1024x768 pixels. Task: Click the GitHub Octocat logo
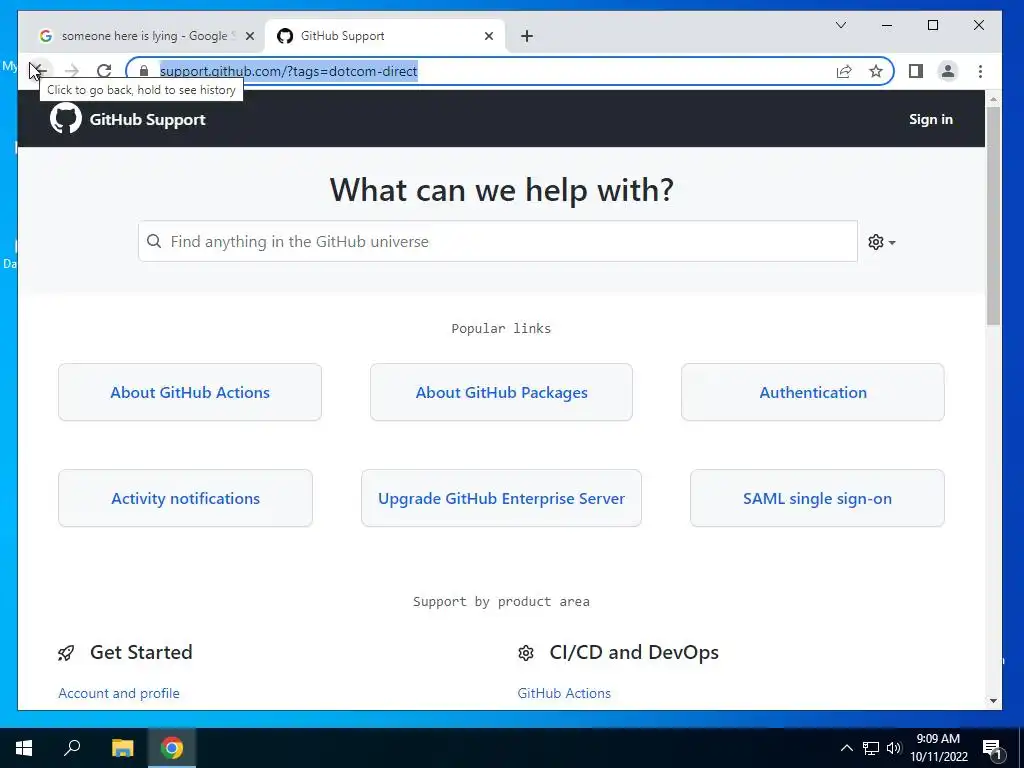pos(66,119)
